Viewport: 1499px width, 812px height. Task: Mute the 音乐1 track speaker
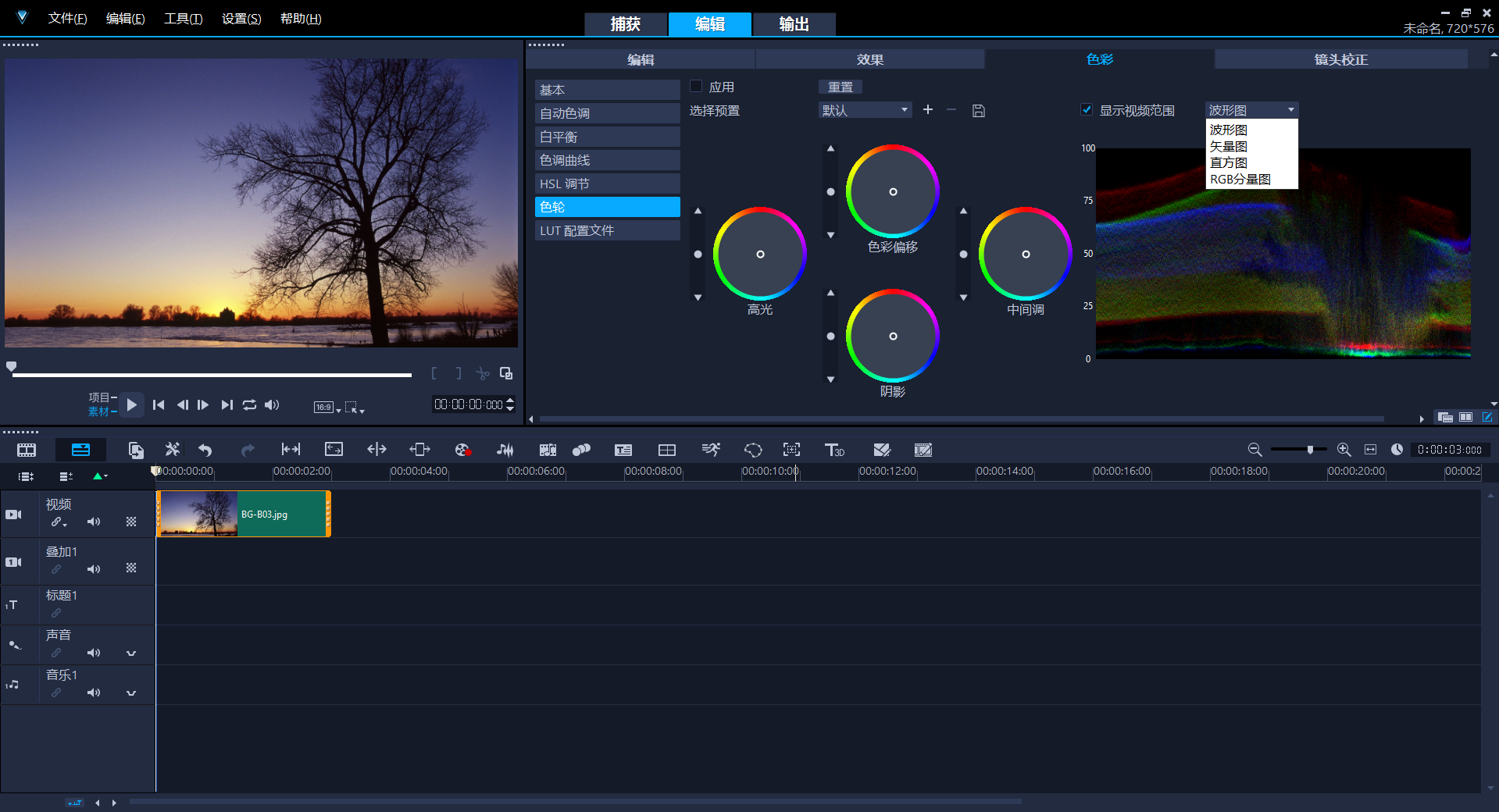pyautogui.click(x=94, y=693)
